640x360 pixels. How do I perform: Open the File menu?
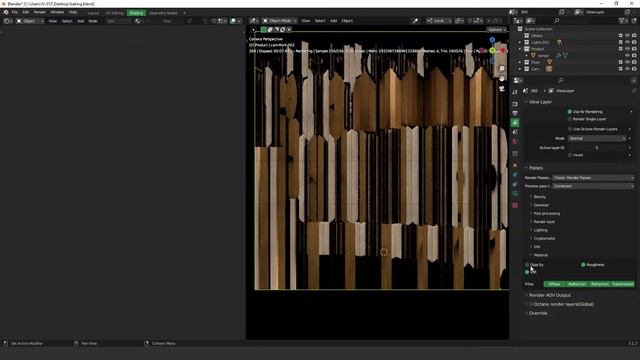coord(15,12)
